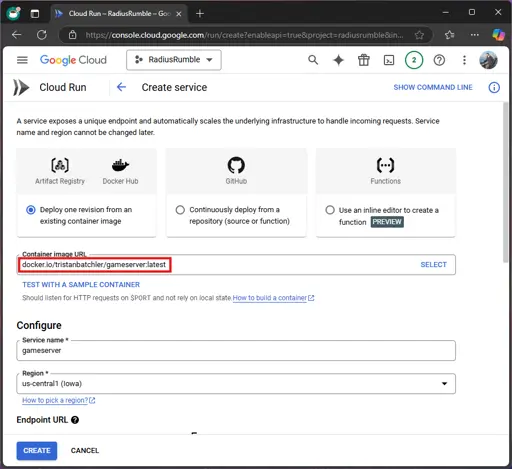The width and height of the screenshot is (512, 469).
Task: Expand the RadiusRumble project selector dropdown
Action: coord(174,60)
